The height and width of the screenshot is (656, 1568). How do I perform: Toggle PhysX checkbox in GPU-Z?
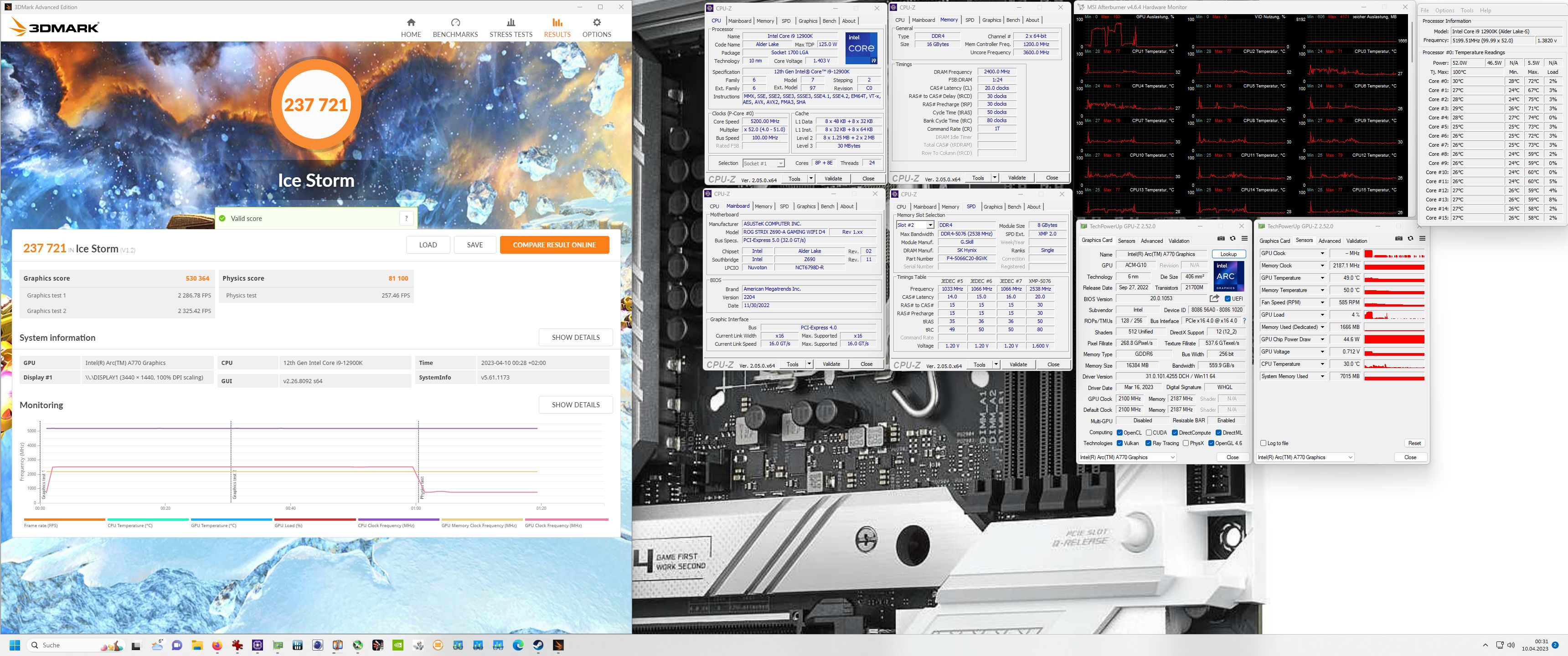coord(1185,443)
